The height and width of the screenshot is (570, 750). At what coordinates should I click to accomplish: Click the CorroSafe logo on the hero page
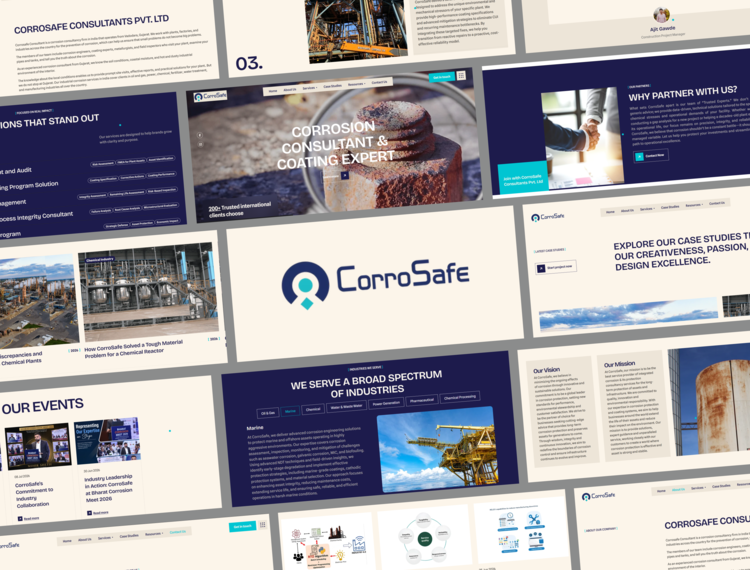(210, 96)
